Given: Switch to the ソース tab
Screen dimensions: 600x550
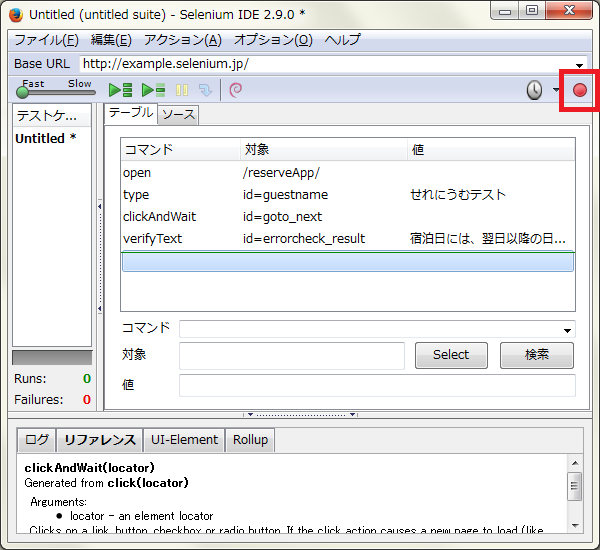Looking at the screenshot, I should [x=178, y=115].
